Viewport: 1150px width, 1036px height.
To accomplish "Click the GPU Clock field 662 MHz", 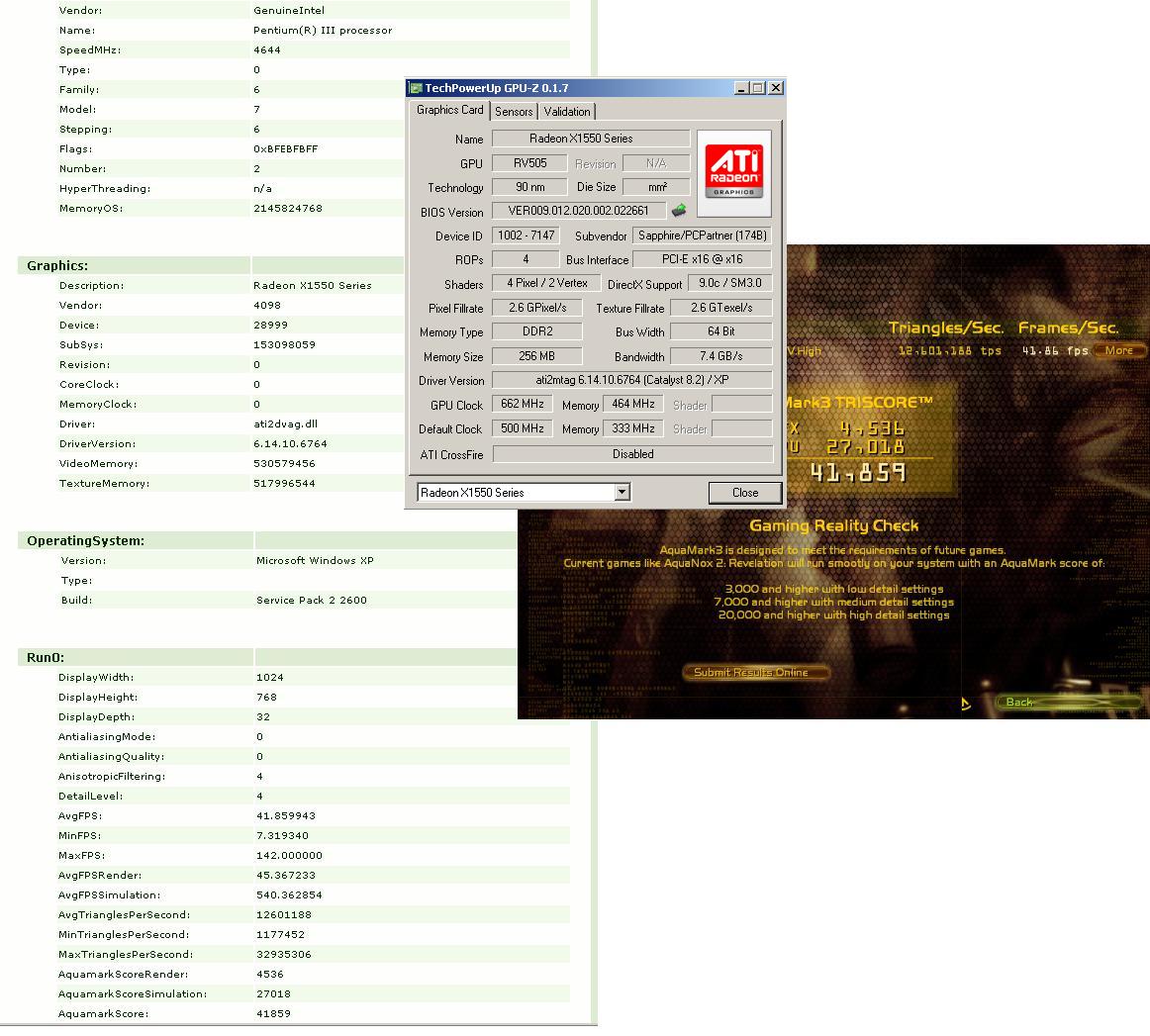I will pyautogui.click(x=523, y=404).
